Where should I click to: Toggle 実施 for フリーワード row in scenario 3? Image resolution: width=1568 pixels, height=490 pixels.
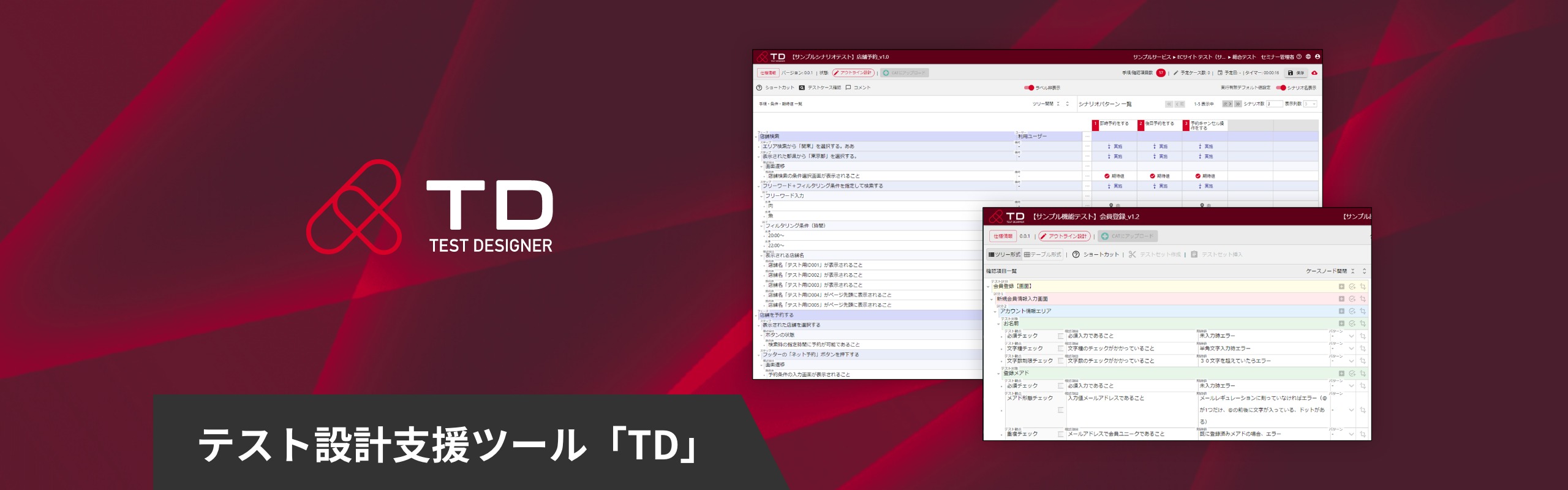pos(1205,186)
